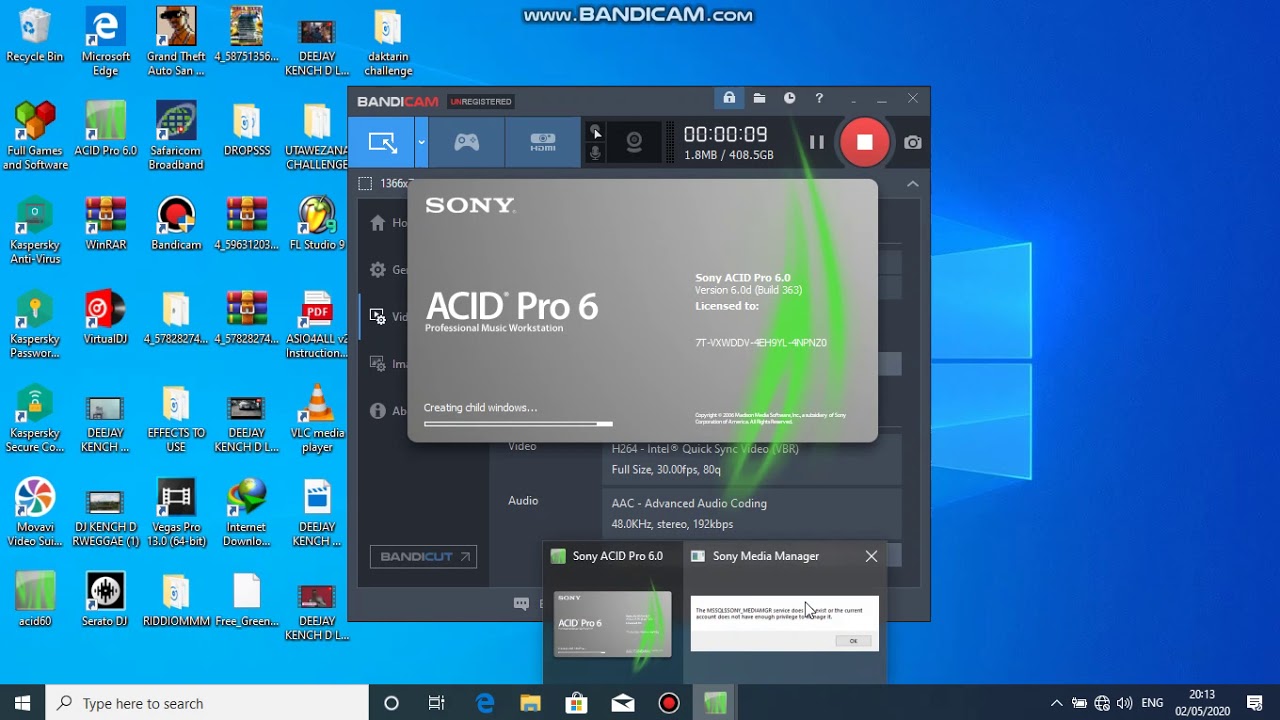Show hidden system tray icons

pyautogui.click(x=1056, y=703)
